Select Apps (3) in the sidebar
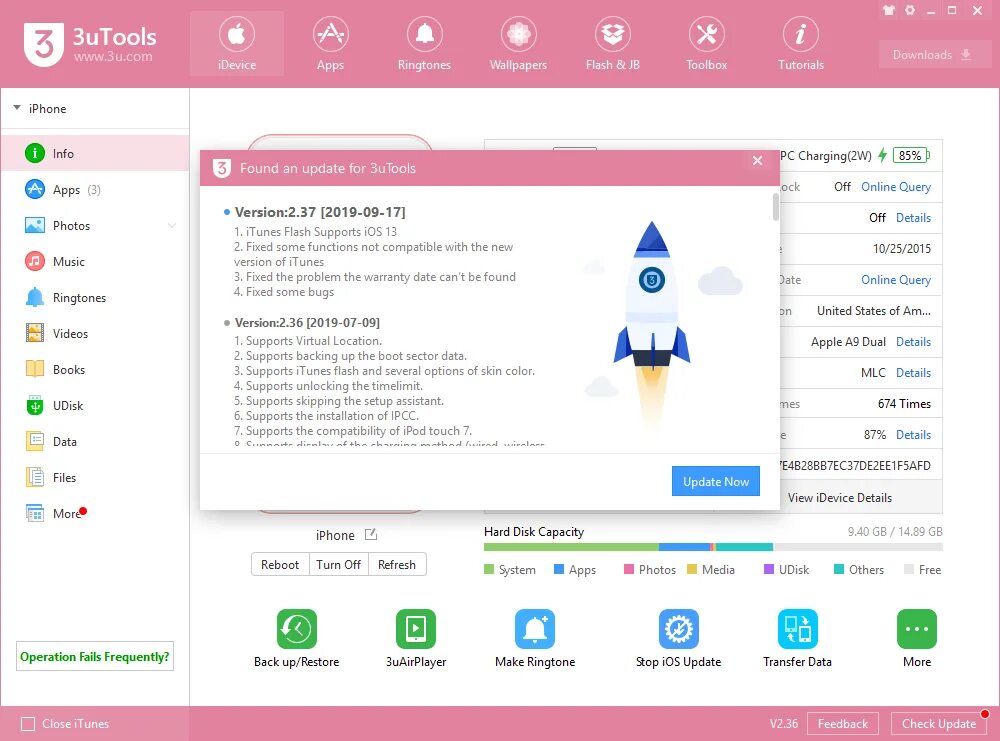The image size is (1000, 741). [x=95, y=189]
